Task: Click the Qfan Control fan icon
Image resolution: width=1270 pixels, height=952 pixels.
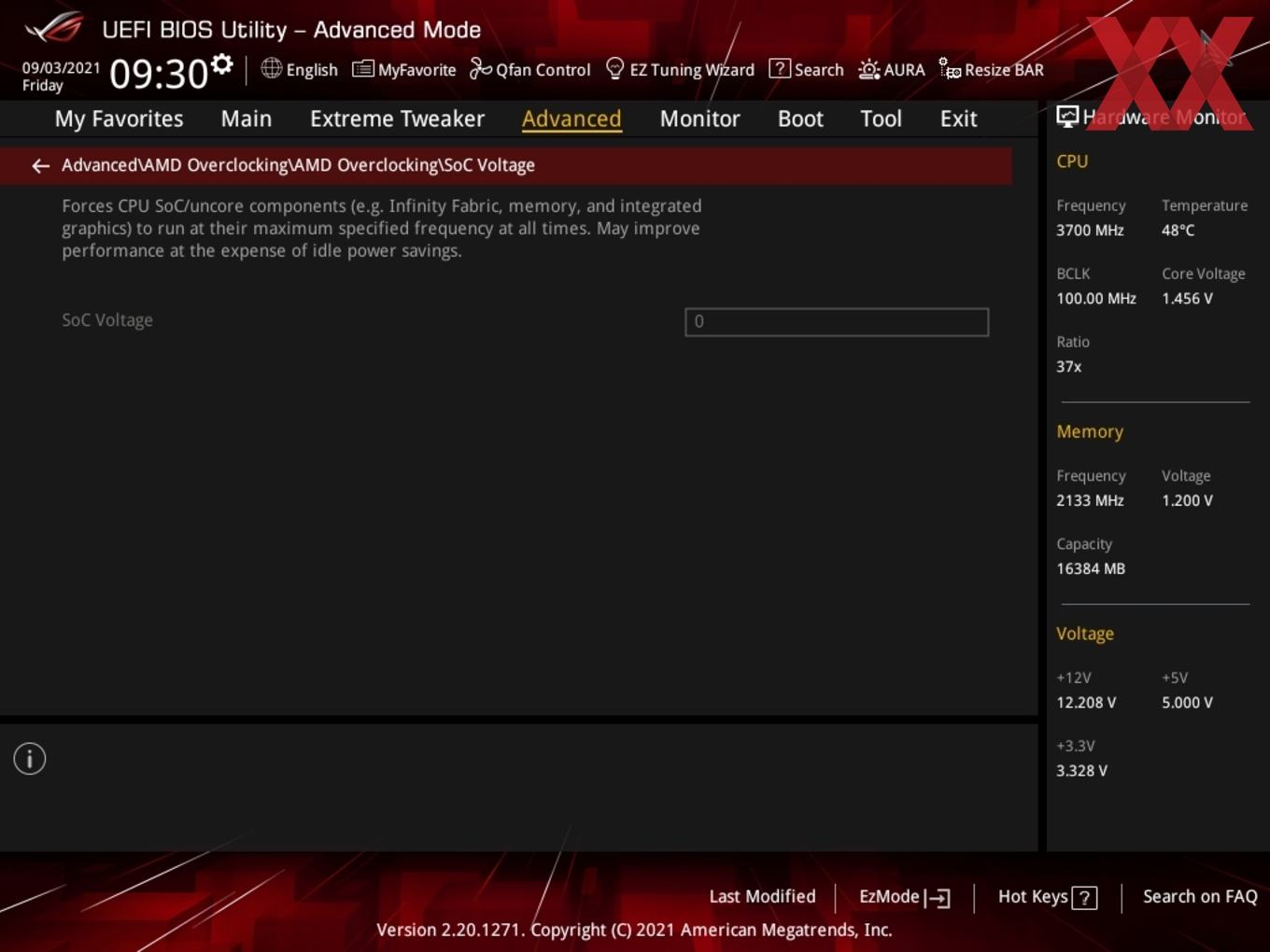Action: click(480, 69)
